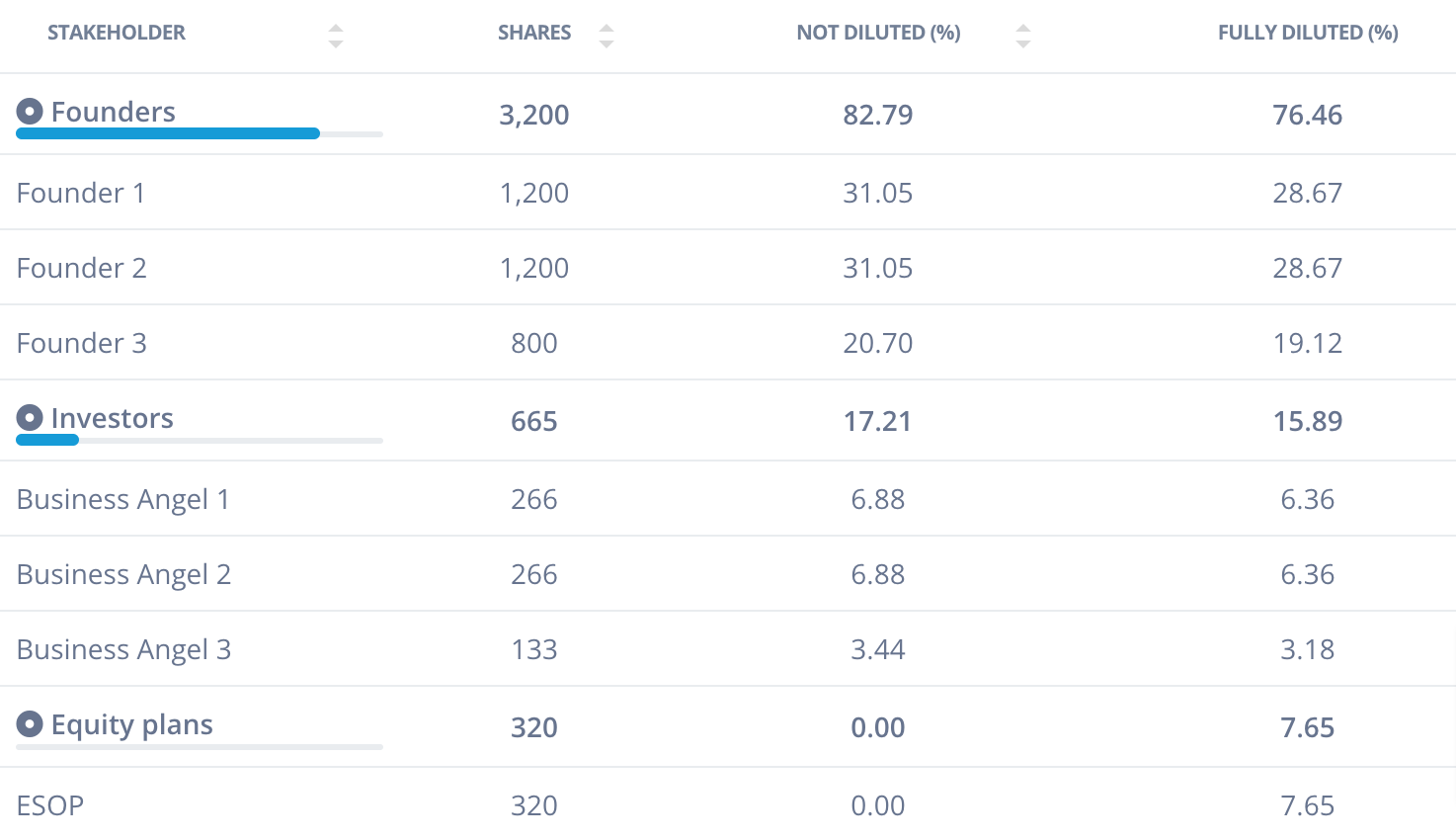Open the Founder 2 row
Viewport: 1456px width, 840px height.
pyautogui.click(x=82, y=268)
